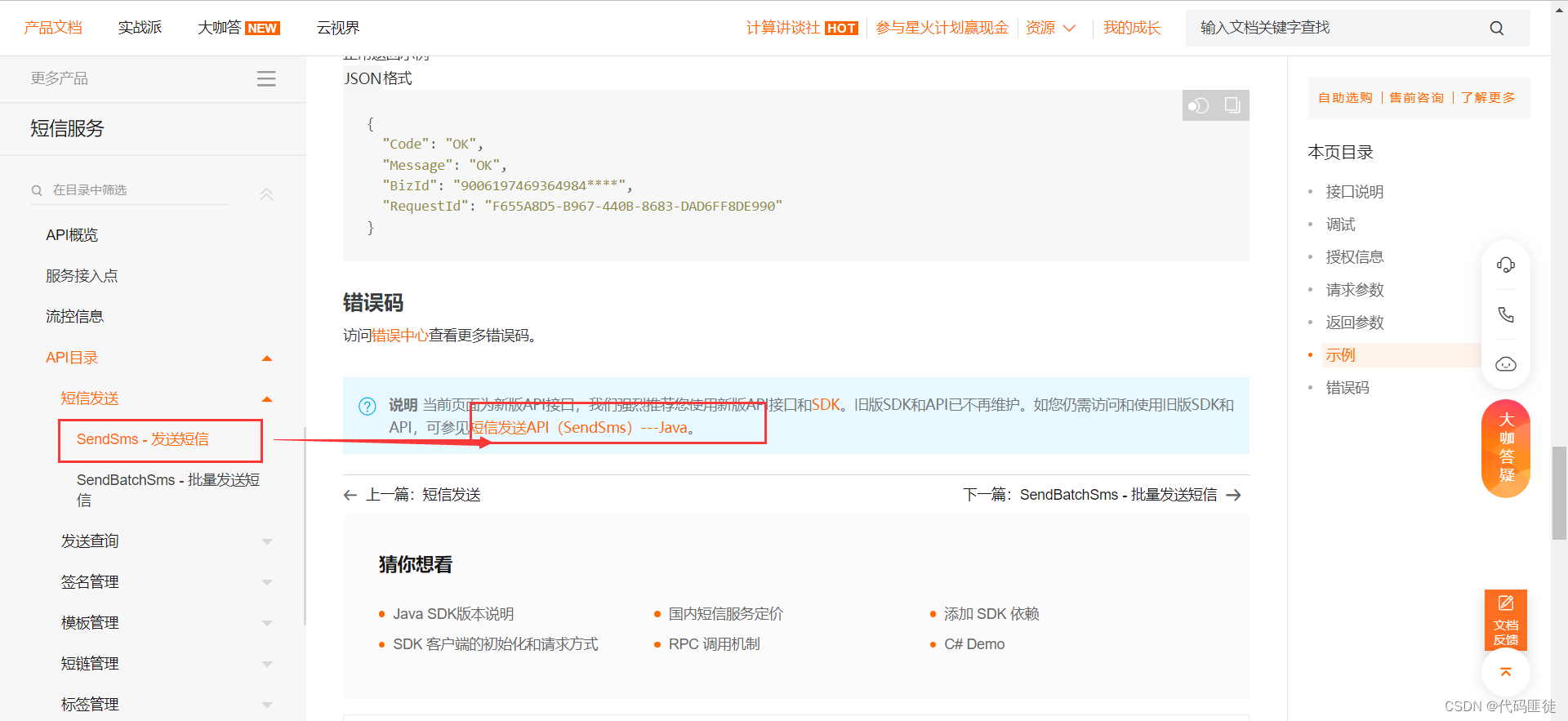The height and width of the screenshot is (721, 1568).
Task: Open Java SDK版本说明 recommendation
Action: pyautogui.click(x=453, y=614)
